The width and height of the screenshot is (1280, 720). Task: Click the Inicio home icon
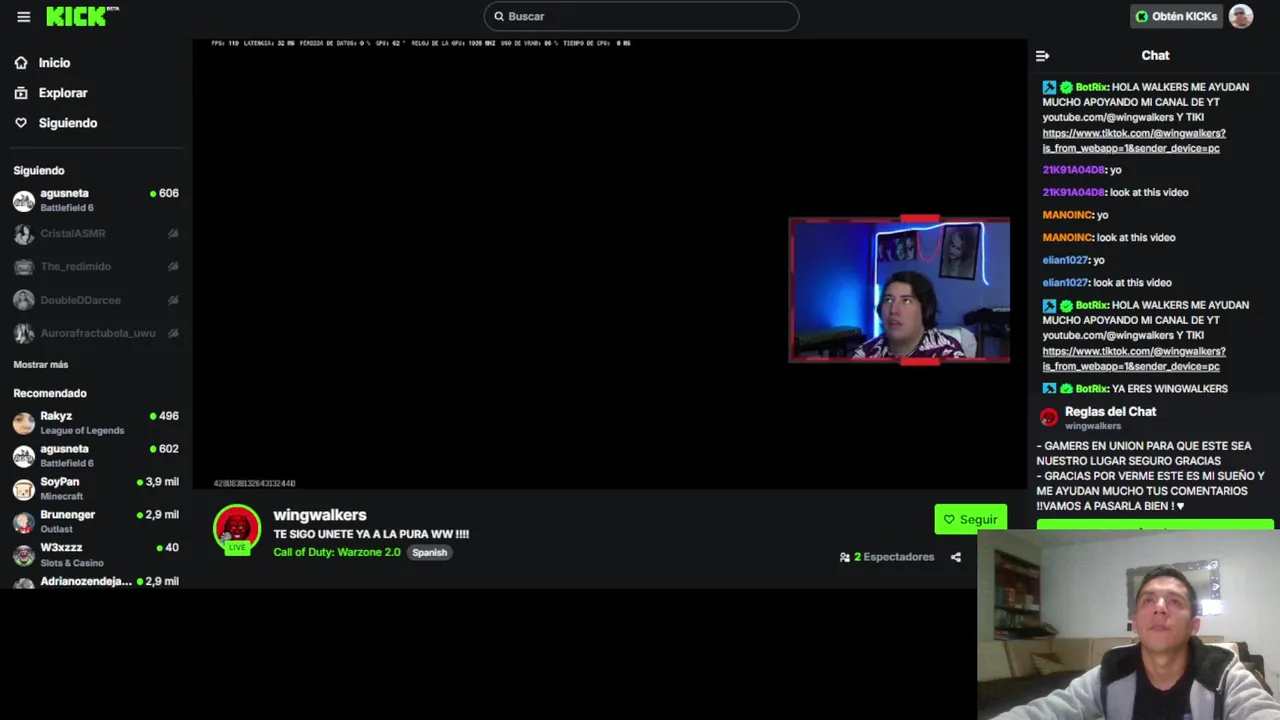click(21, 63)
